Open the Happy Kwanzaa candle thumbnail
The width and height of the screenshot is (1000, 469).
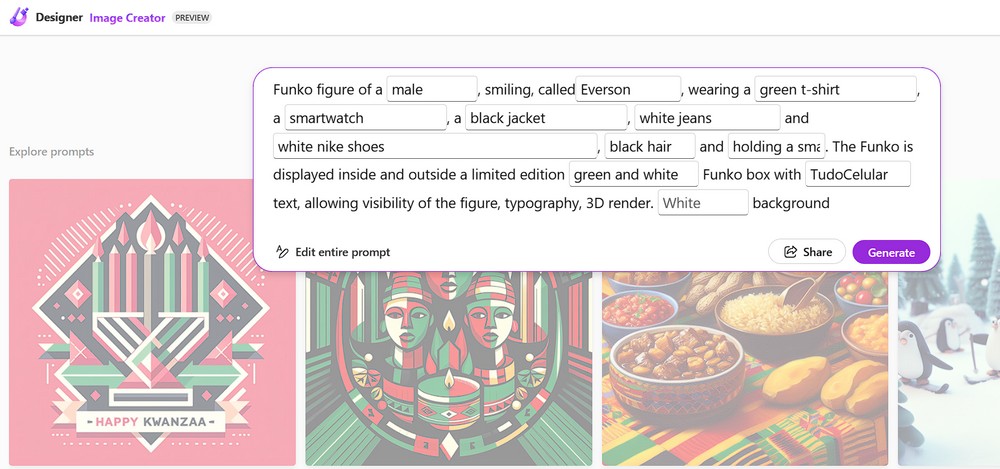[x=152, y=322]
